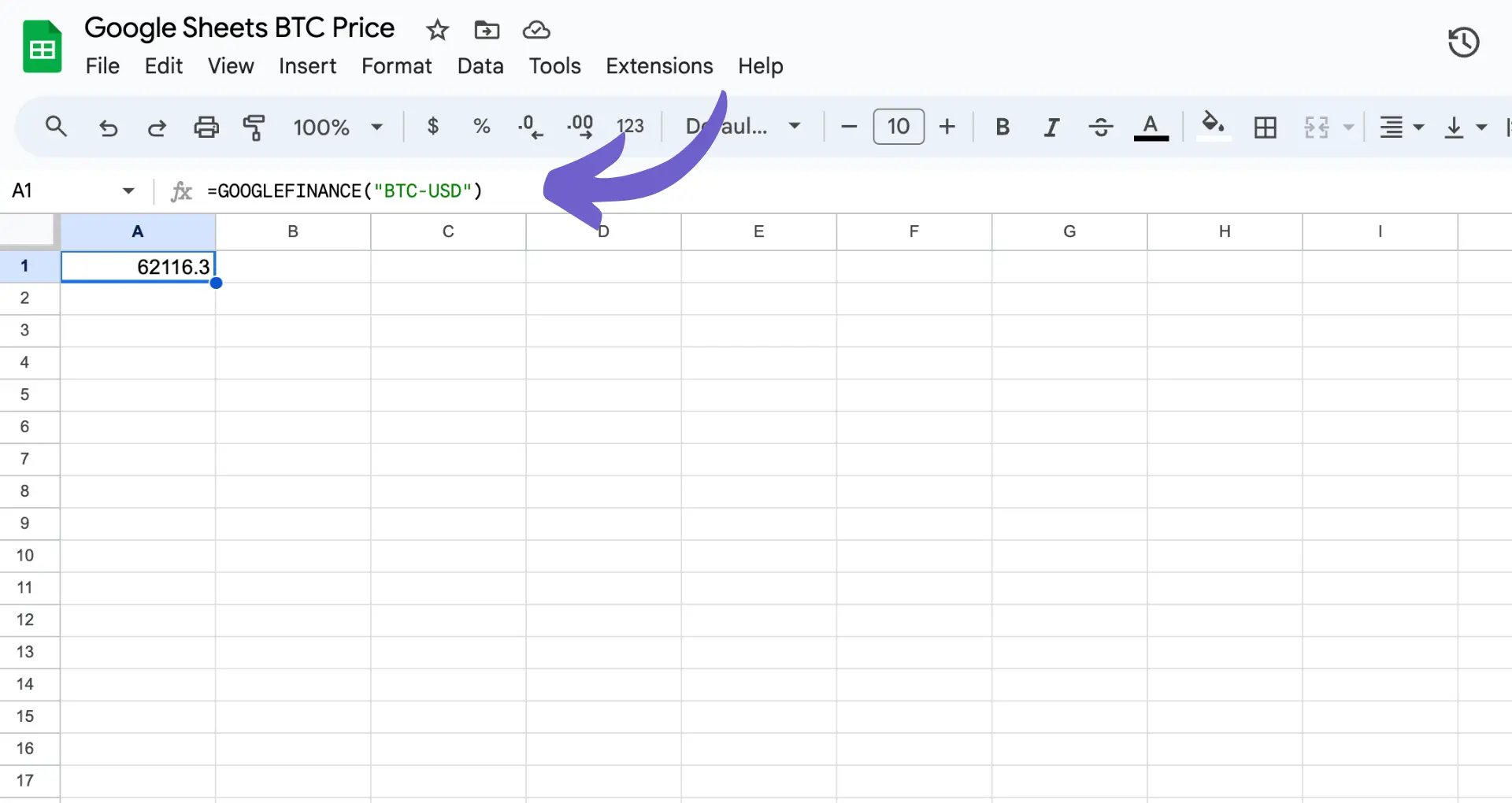Activate the paint format tool
Screen dimensions: 1512x803
(x=254, y=127)
